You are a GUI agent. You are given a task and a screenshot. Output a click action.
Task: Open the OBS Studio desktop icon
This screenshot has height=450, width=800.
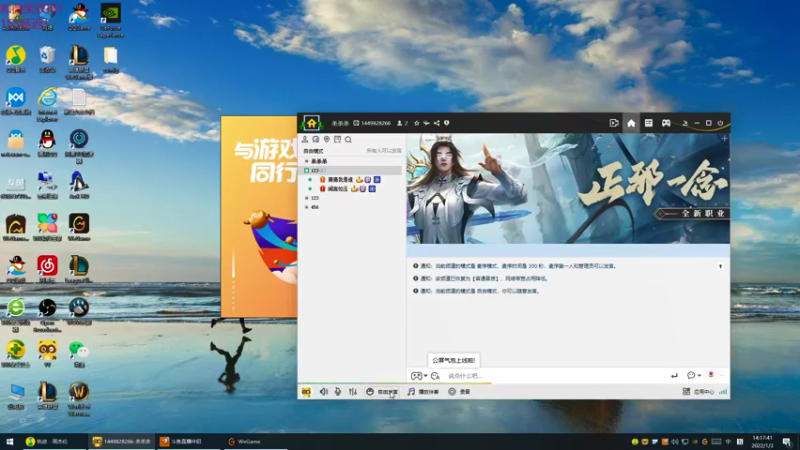point(47,315)
